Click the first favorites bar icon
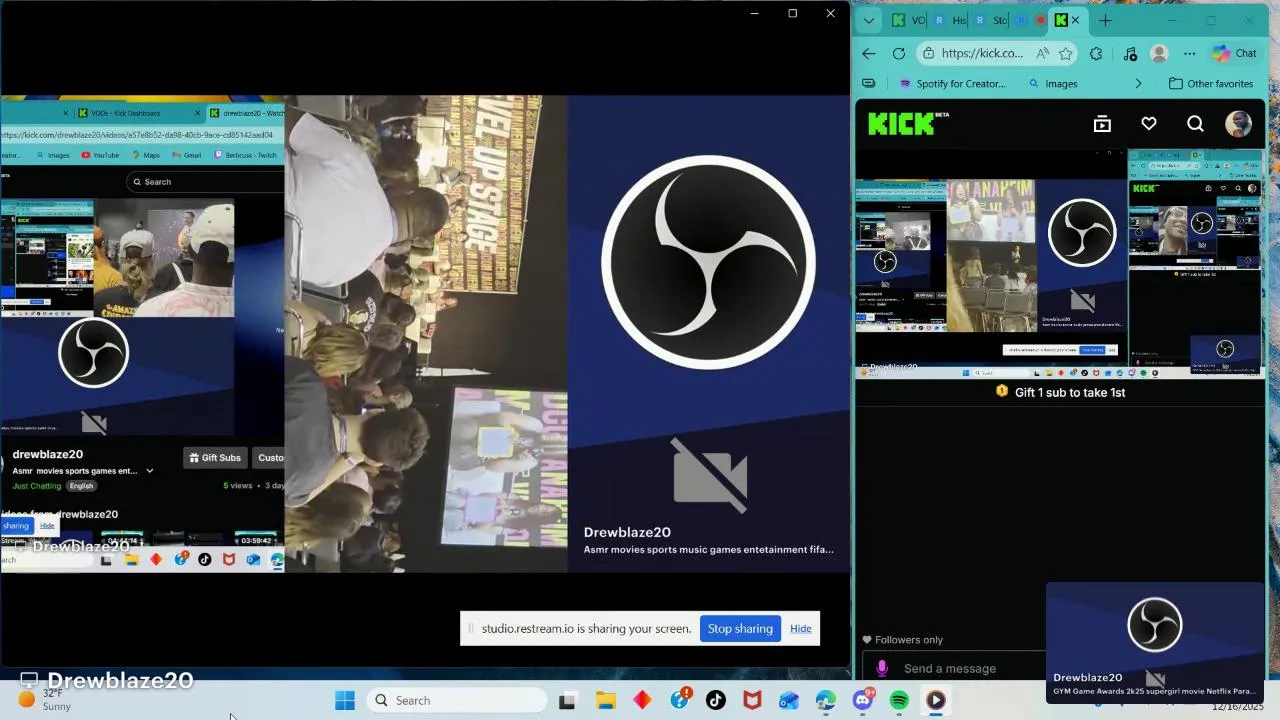1280x720 pixels. 868,84
